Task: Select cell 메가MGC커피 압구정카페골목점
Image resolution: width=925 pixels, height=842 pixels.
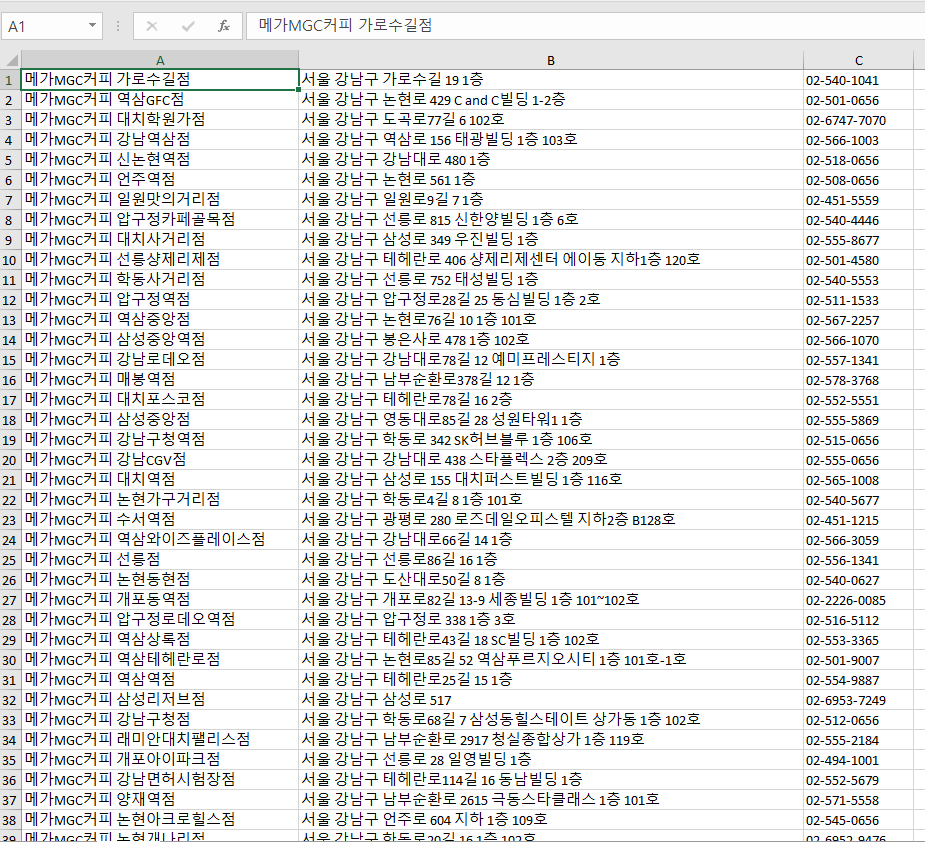Action: [160, 220]
